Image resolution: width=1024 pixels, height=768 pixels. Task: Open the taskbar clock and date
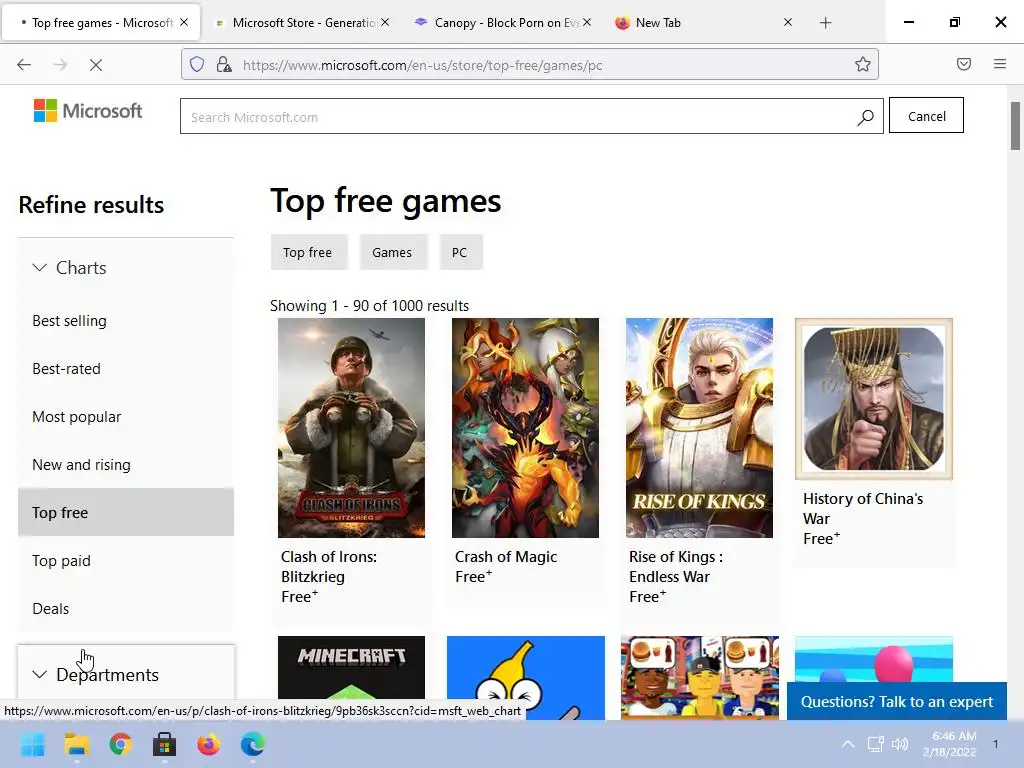(x=950, y=744)
